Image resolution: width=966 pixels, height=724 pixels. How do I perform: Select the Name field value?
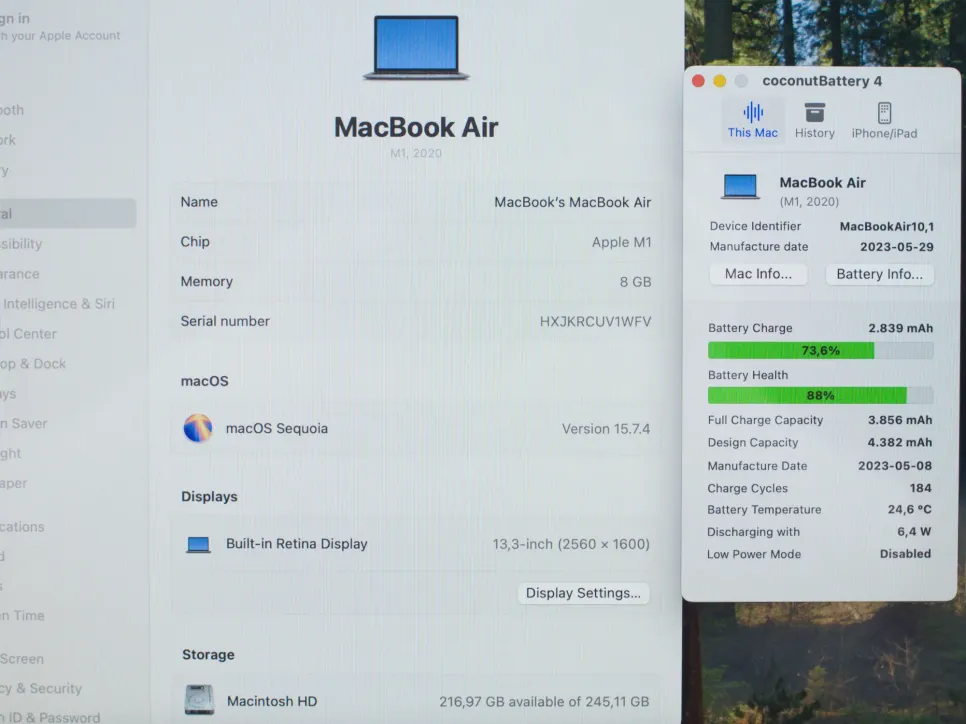pos(572,202)
